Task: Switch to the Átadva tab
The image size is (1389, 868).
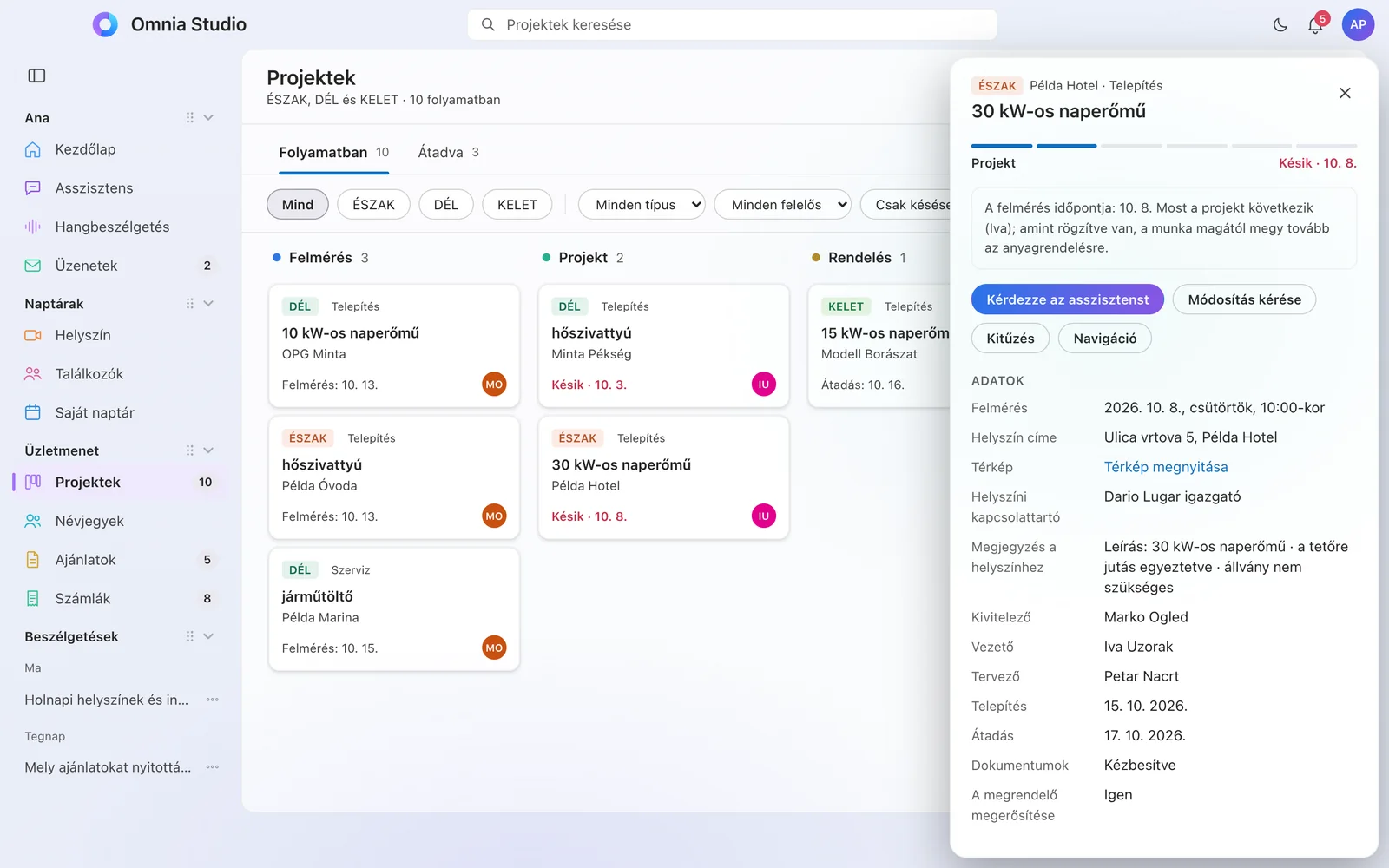Action: click(449, 152)
